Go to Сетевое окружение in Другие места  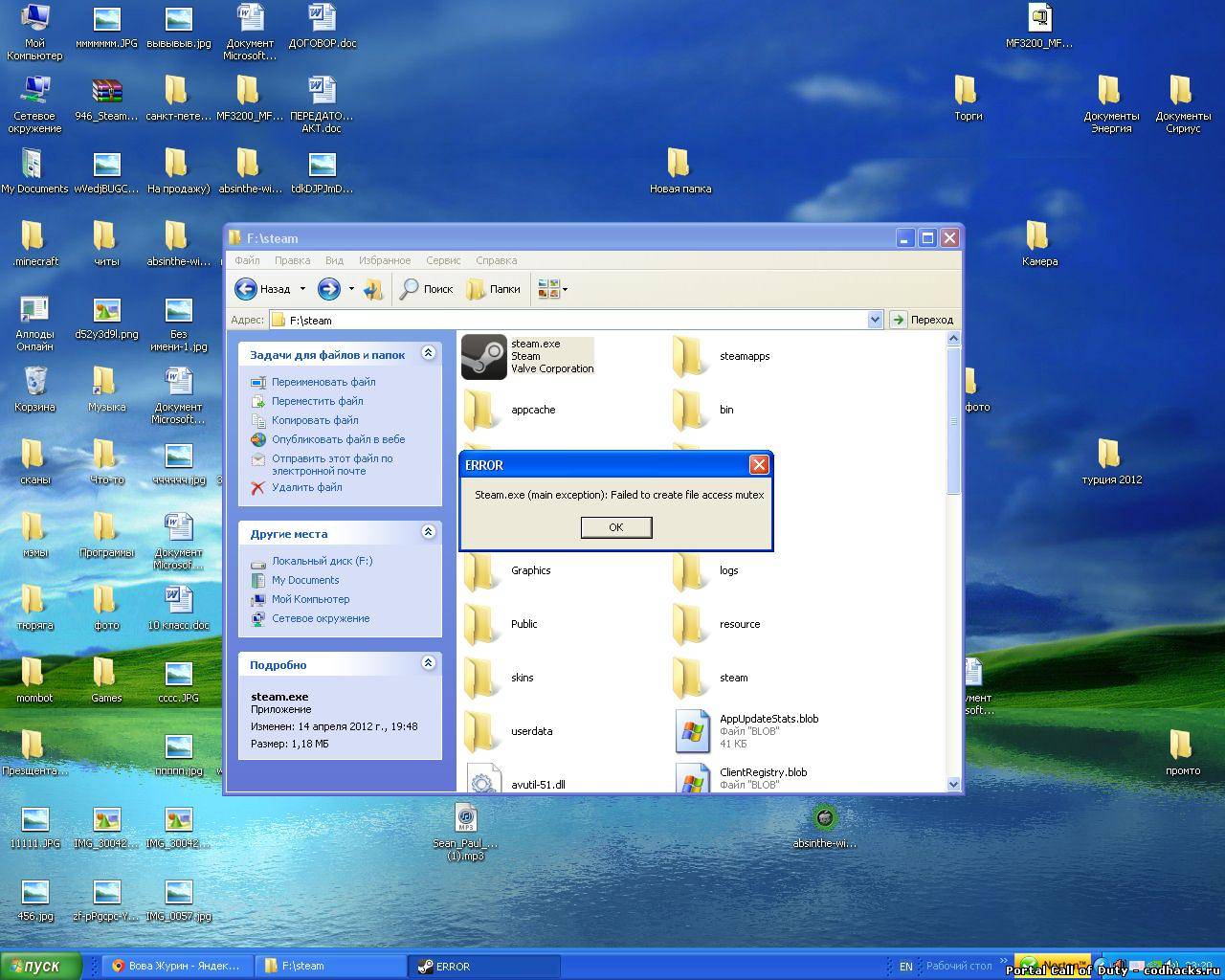tap(321, 618)
